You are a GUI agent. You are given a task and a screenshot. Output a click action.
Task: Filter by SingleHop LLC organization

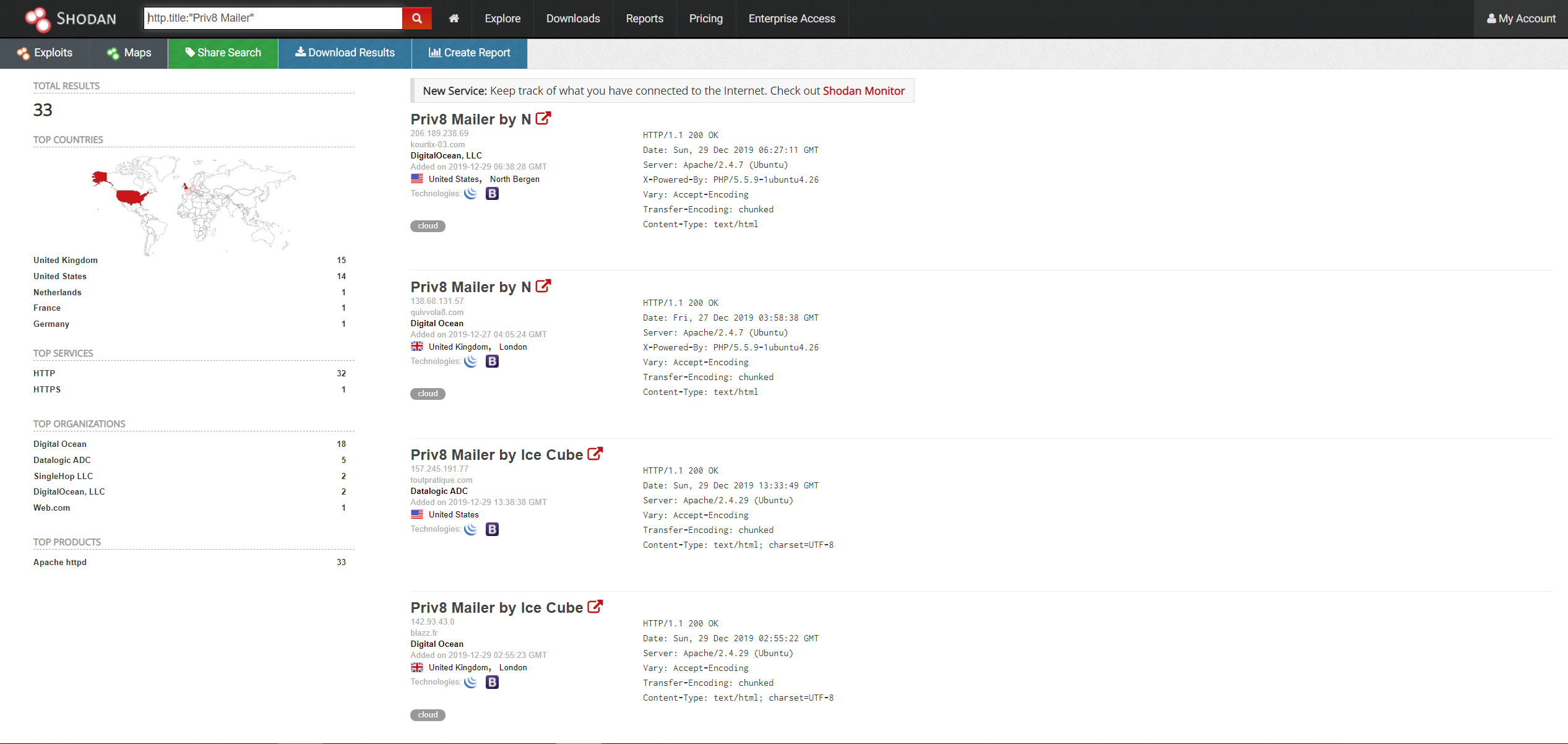63,476
